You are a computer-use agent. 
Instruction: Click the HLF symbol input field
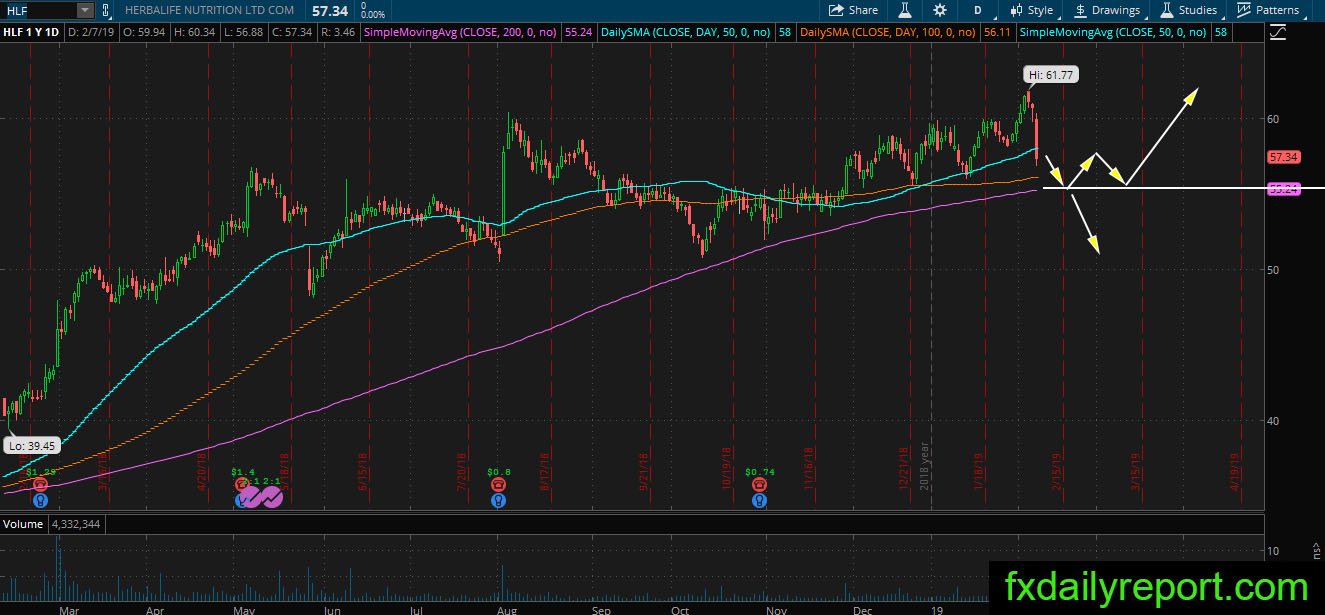(x=39, y=10)
